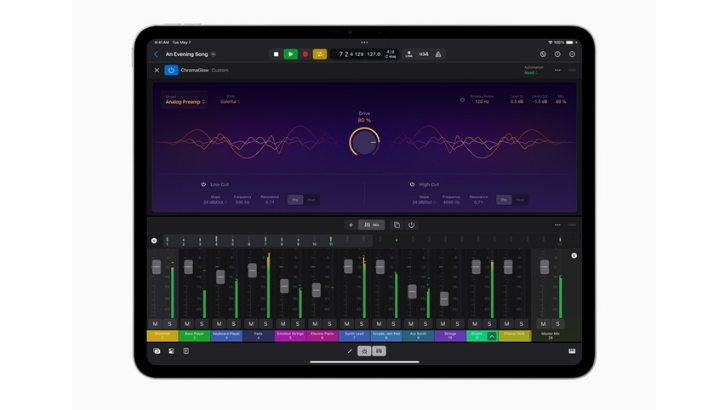Toggle the yellow Cycle loop button
The width and height of the screenshot is (728, 410).
pos(320,54)
